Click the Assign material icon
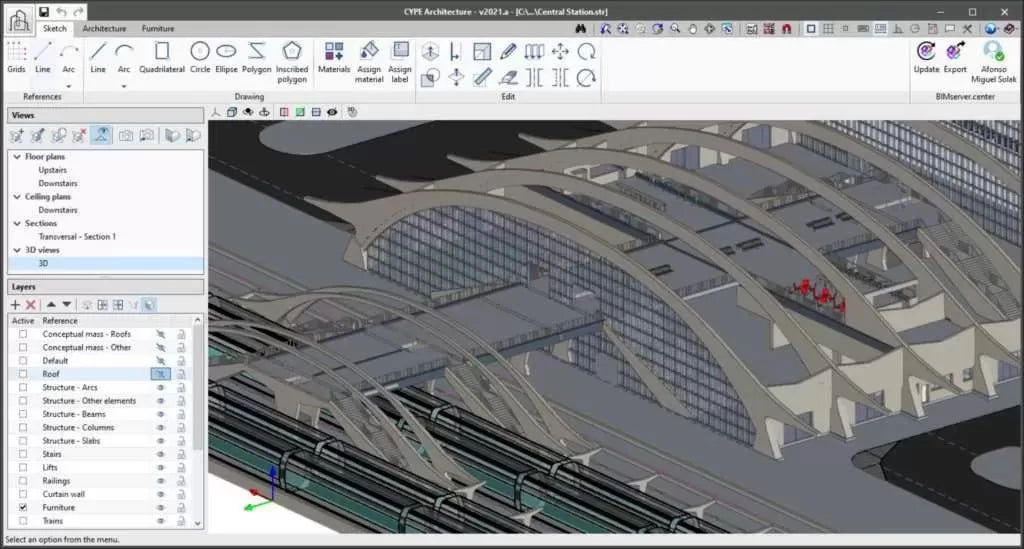The width and height of the screenshot is (1024, 549). (x=369, y=57)
